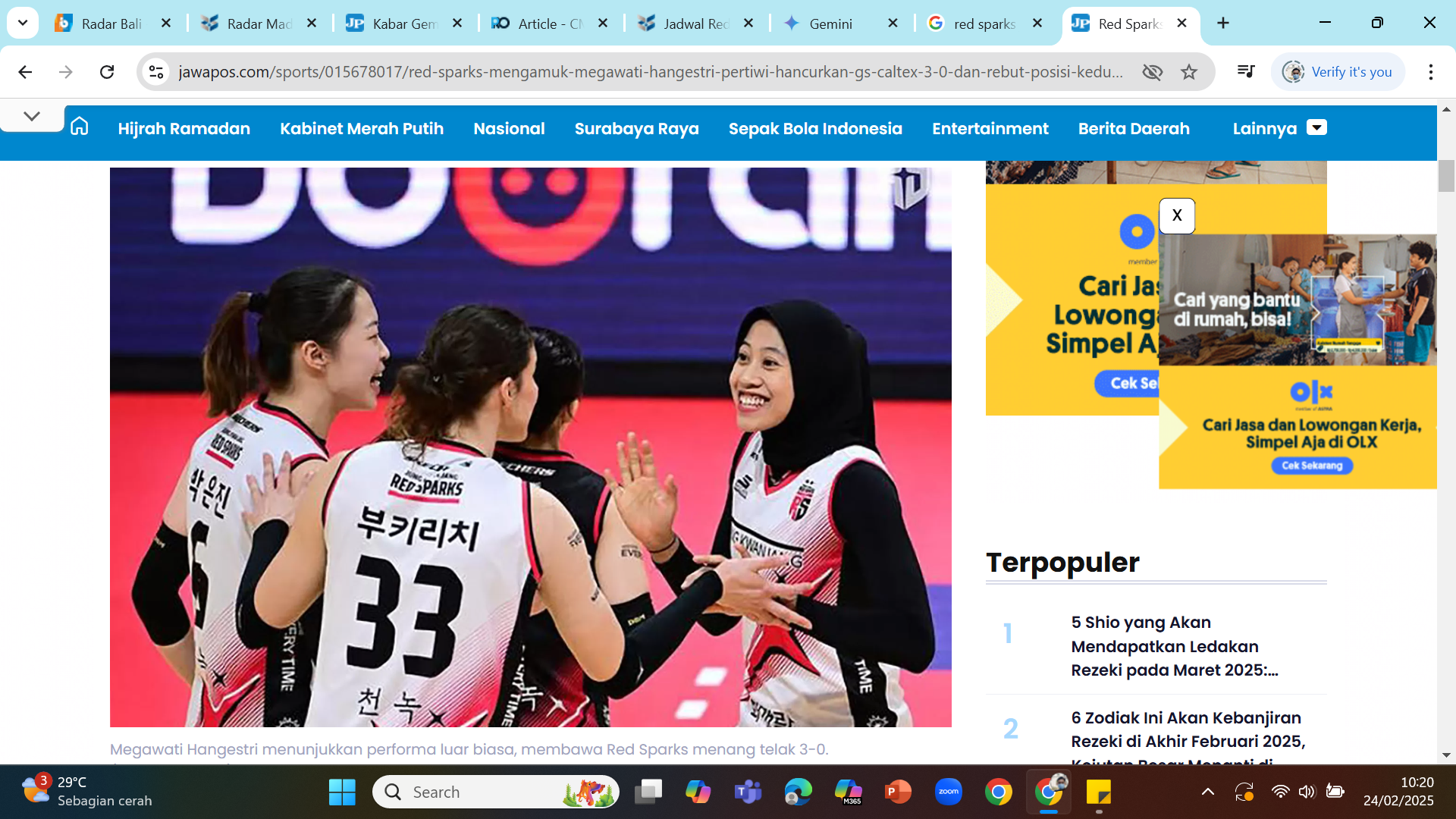This screenshot has height=819, width=1456.
Task: View site information icon in address bar
Action: click(x=156, y=72)
